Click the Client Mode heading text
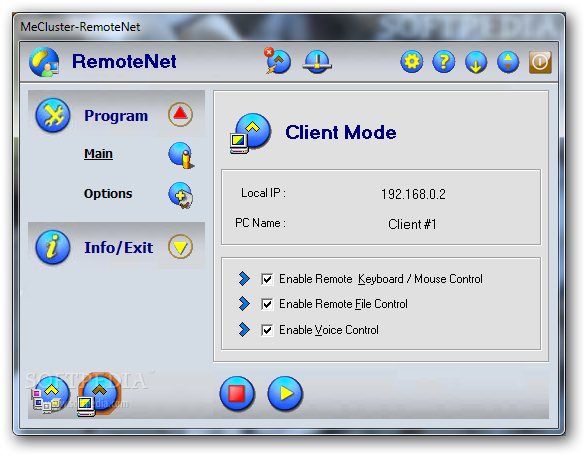This screenshot has height=456, width=586. pos(340,132)
